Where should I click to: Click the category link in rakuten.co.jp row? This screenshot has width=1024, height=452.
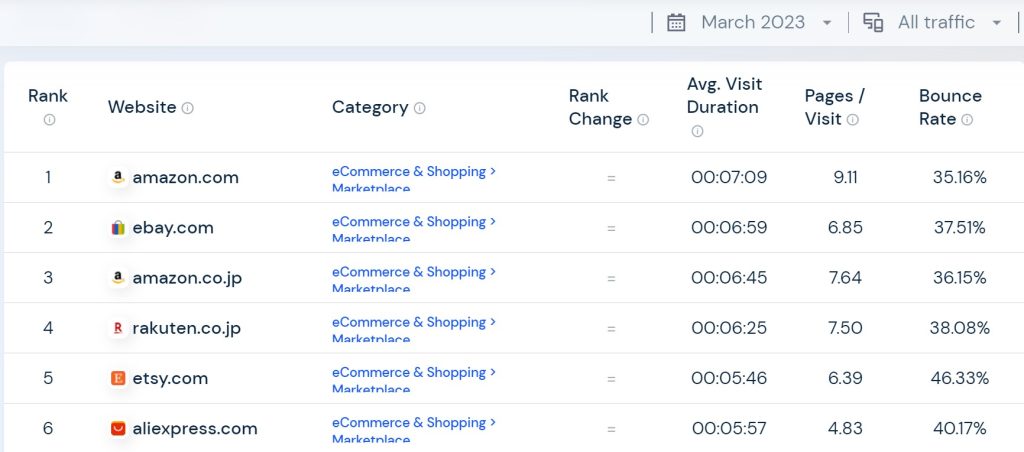414,329
